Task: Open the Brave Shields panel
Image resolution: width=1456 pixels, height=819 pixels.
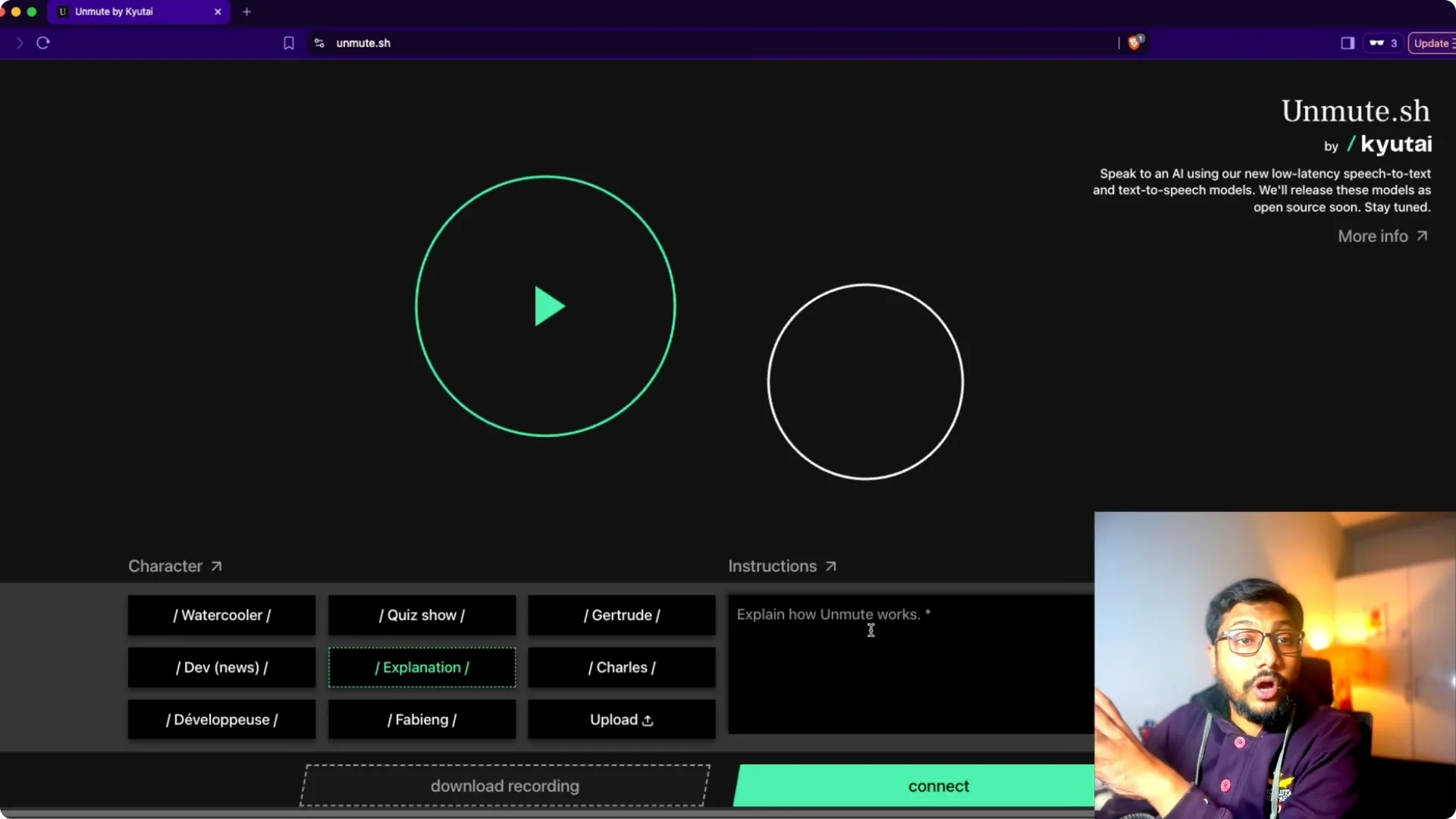Action: tap(1135, 42)
